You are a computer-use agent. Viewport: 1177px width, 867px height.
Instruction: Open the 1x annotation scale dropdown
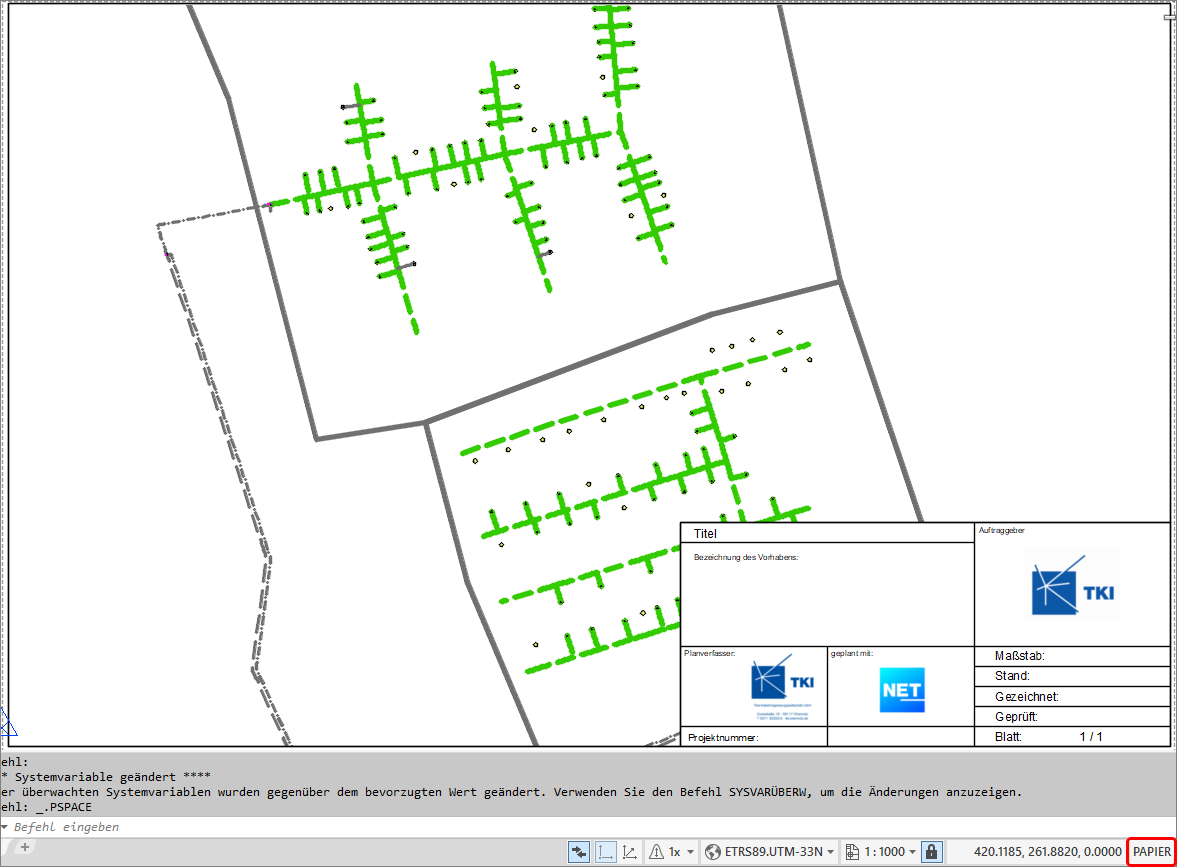[681, 852]
